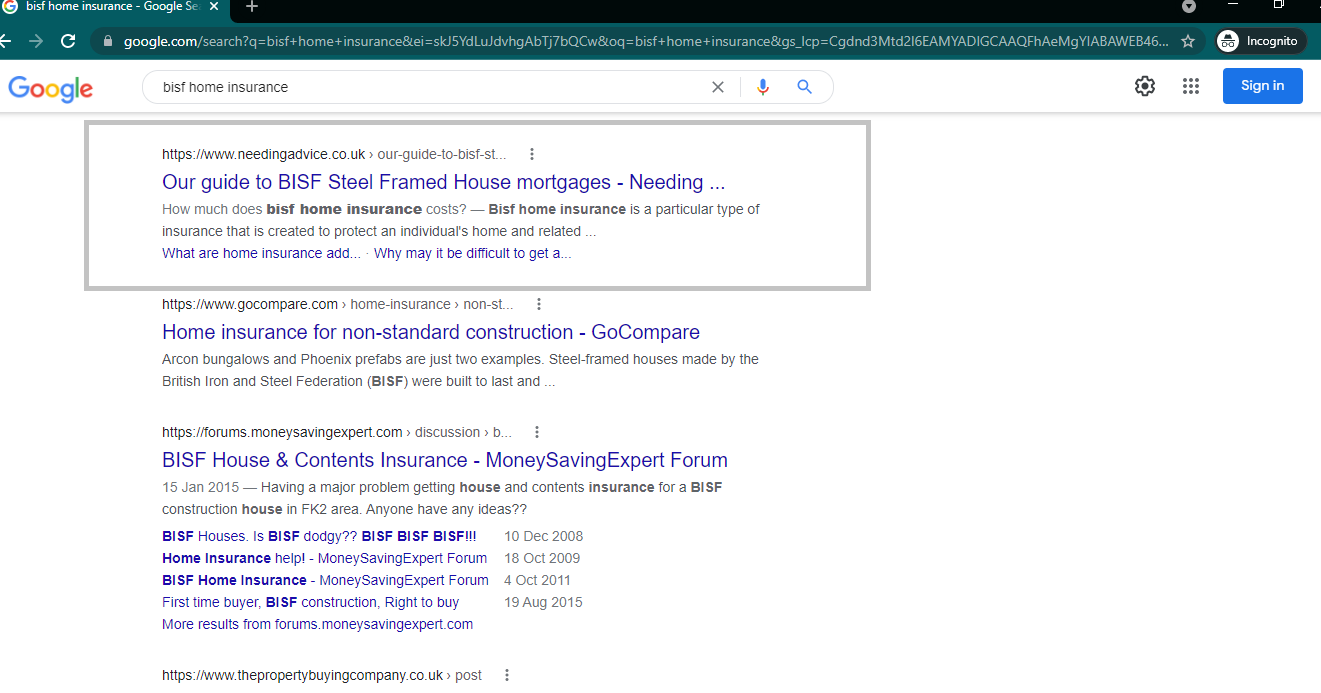Open the Google apps grid
The image size is (1321, 693).
[1190, 86]
